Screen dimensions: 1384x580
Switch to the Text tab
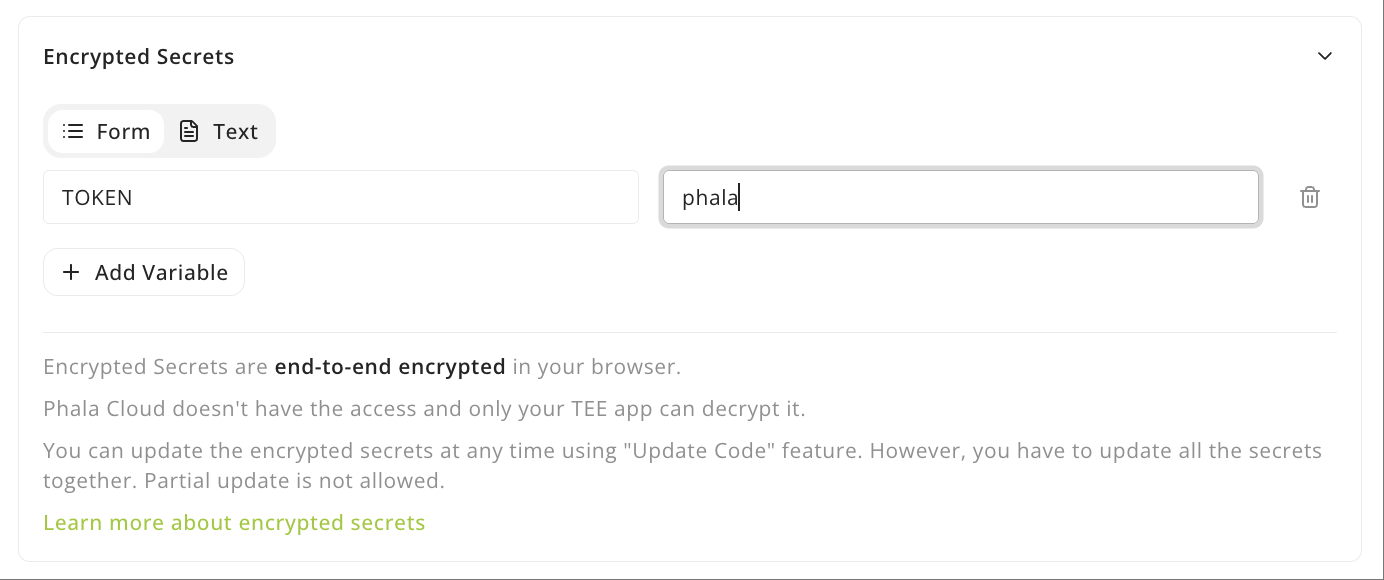pyautogui.click(x=218, y=131)
